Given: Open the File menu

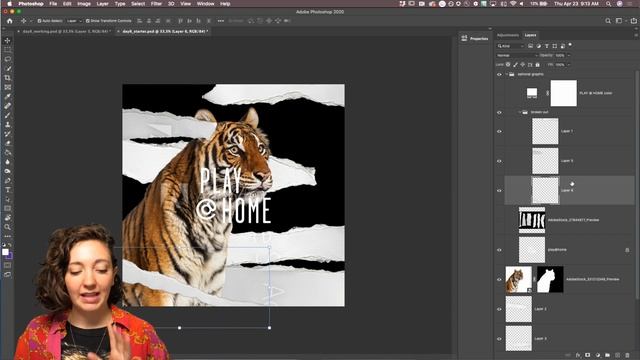Looking at the screenshot, I should [53, 4].
